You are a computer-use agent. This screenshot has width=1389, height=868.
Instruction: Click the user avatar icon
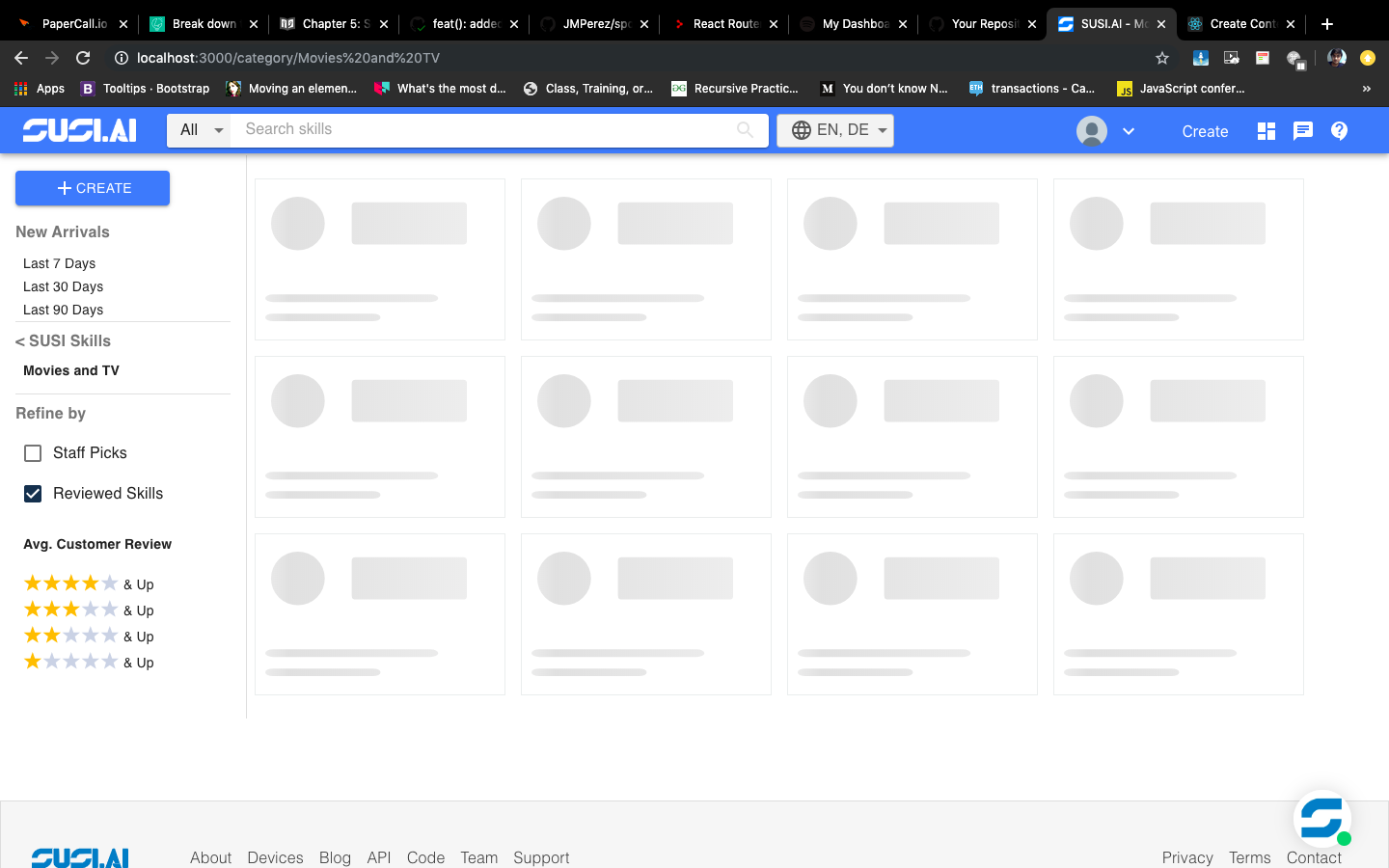coord(1090,131)
